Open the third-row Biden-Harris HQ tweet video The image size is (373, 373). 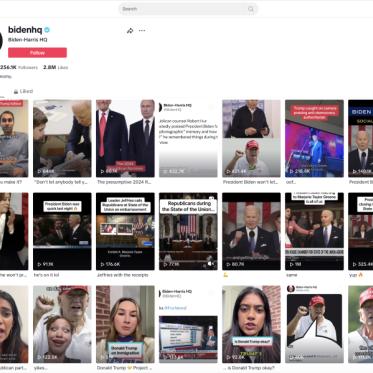tap(188, 324)
